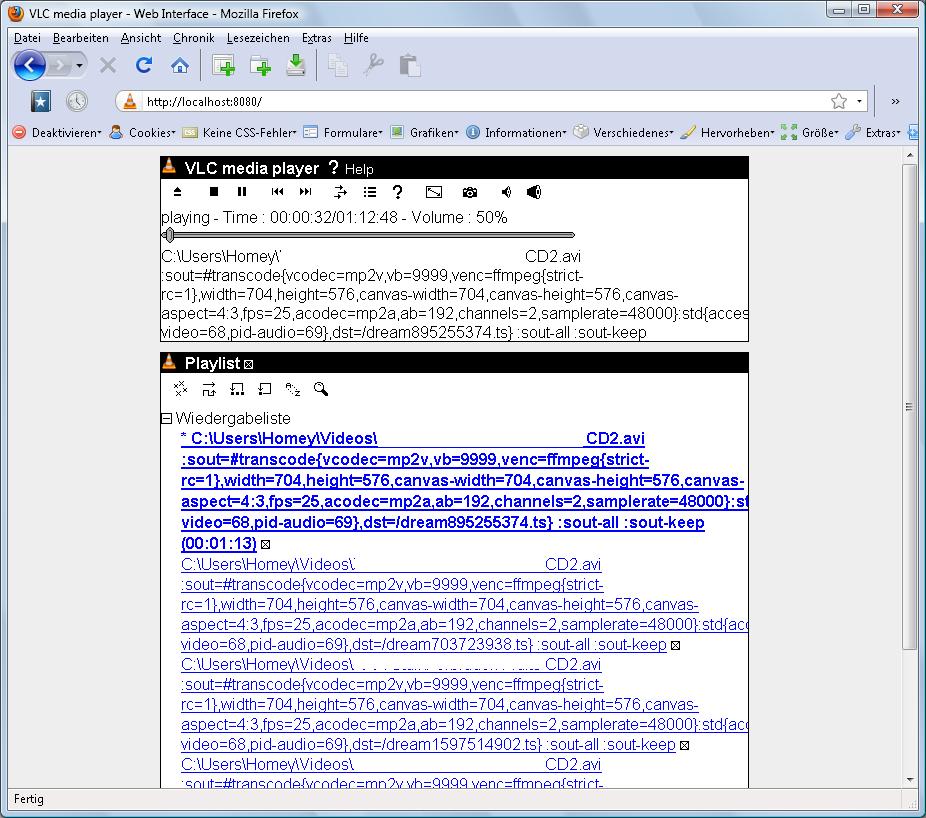Image resolution: width=926 pixels, height=818 pixels.
Task: Open the Formulare developer toolbar dropdown
Action: (x=343, y=133)
